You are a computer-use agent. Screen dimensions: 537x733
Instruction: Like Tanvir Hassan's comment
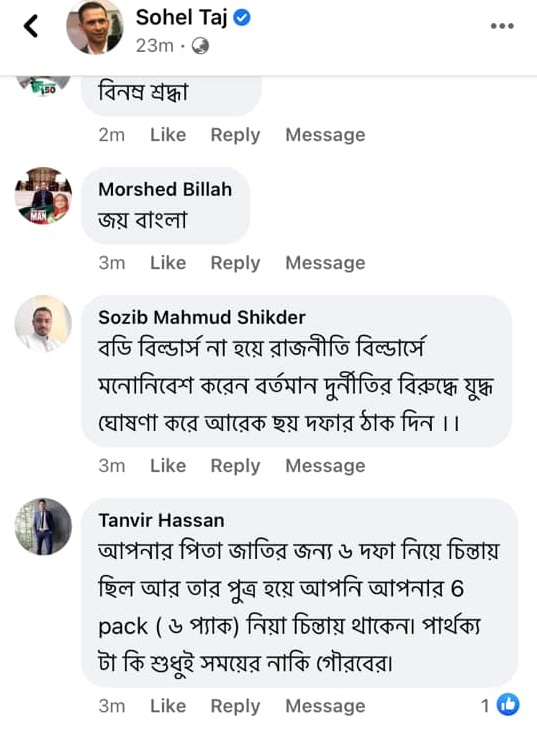click(168, 706)
